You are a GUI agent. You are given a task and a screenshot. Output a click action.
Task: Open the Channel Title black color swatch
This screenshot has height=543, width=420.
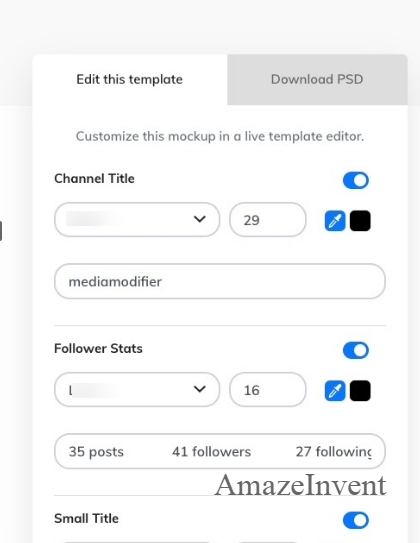[x=360, y=221]
